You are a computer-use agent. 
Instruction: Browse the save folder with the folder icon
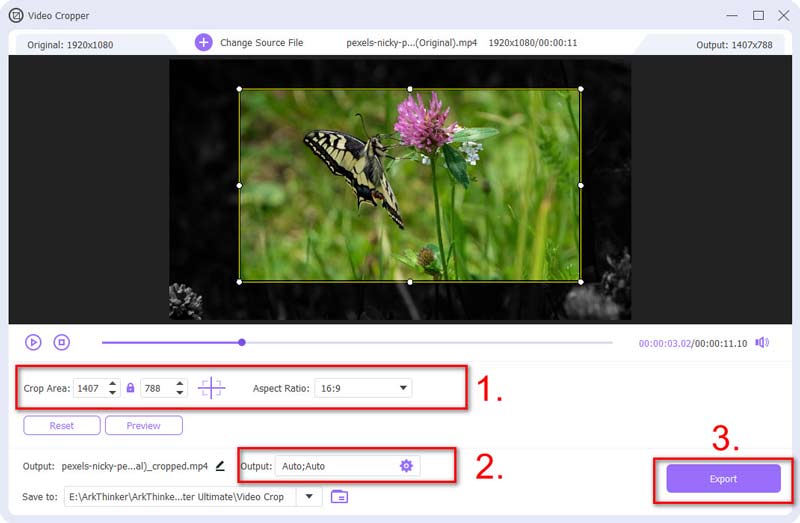(339, 496)
